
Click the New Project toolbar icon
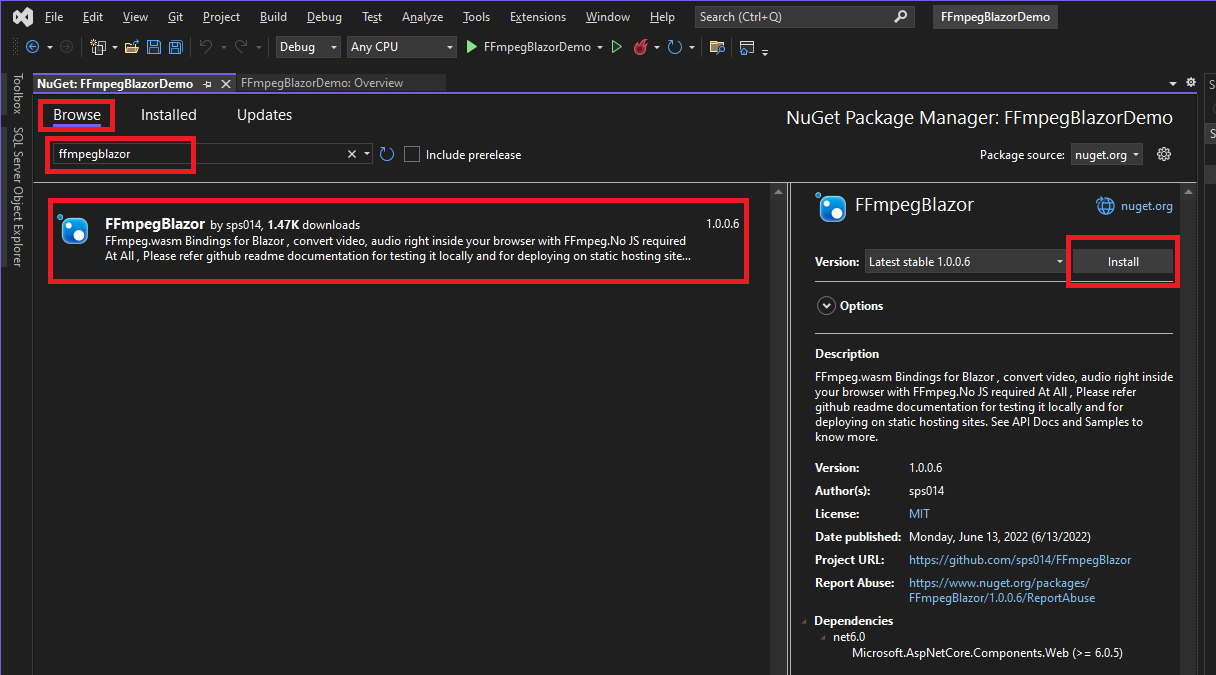point(98,47)
